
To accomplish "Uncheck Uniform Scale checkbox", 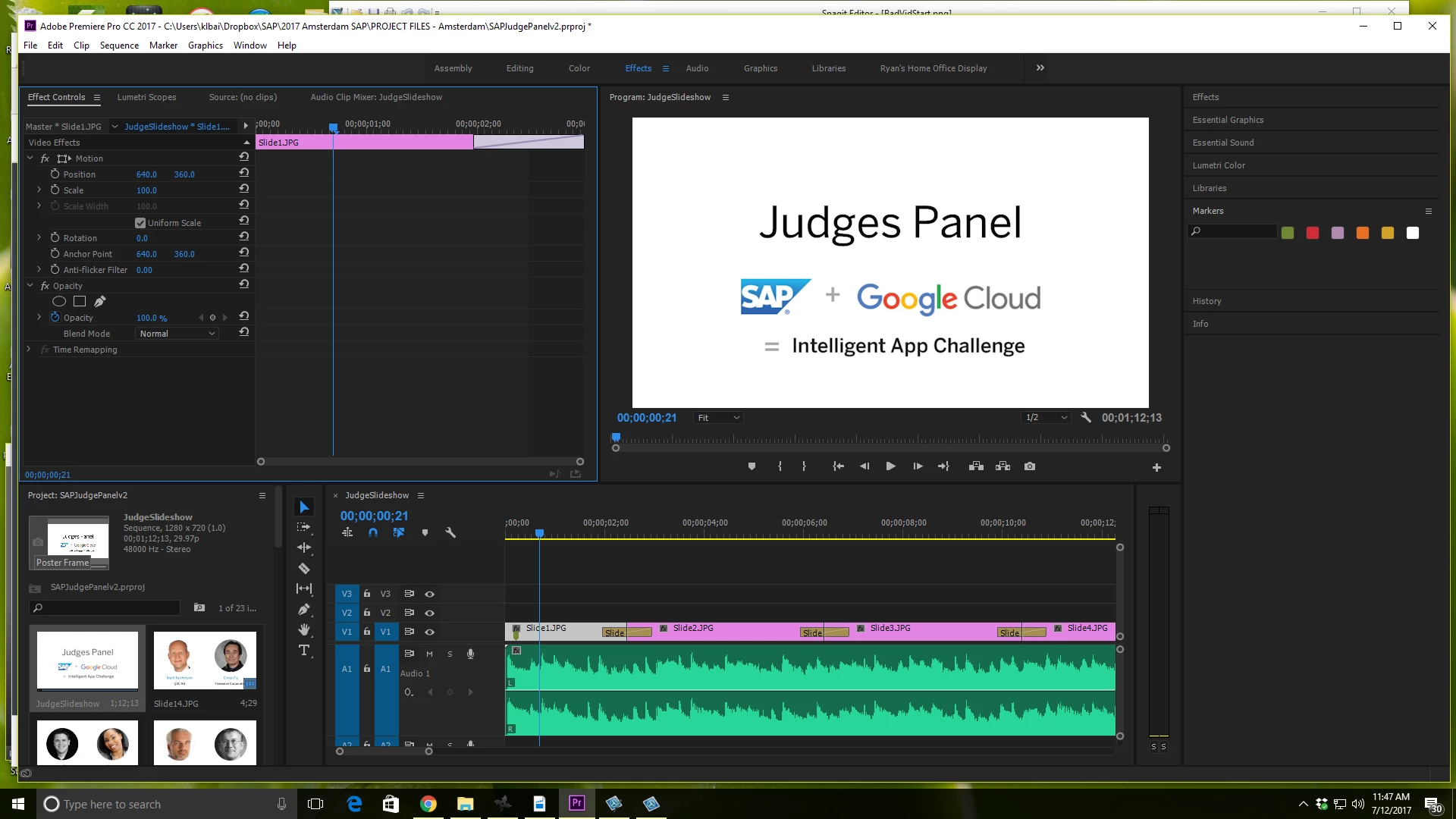I will tap(140, 223).
